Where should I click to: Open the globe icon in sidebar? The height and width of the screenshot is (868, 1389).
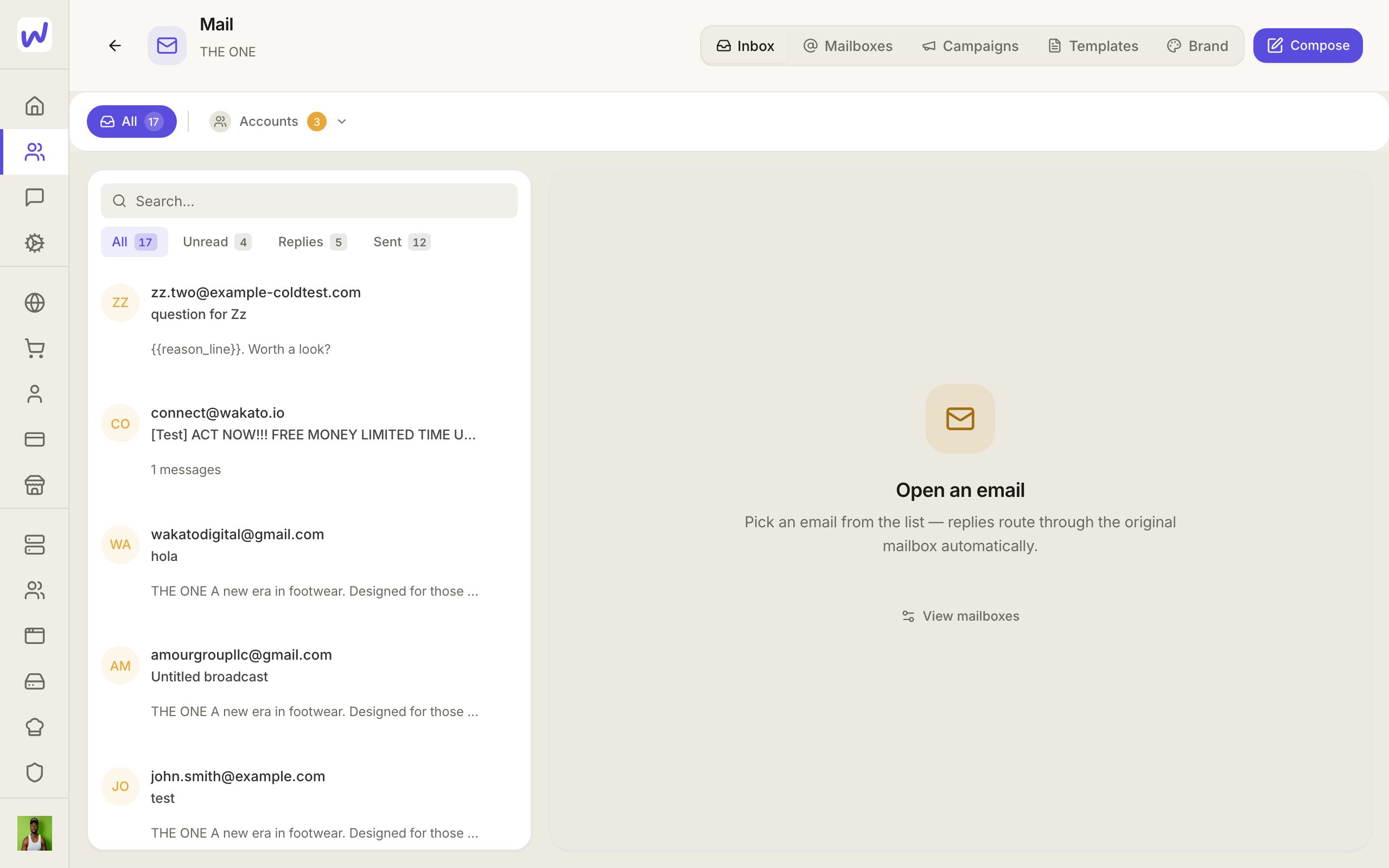coord(34,303)
